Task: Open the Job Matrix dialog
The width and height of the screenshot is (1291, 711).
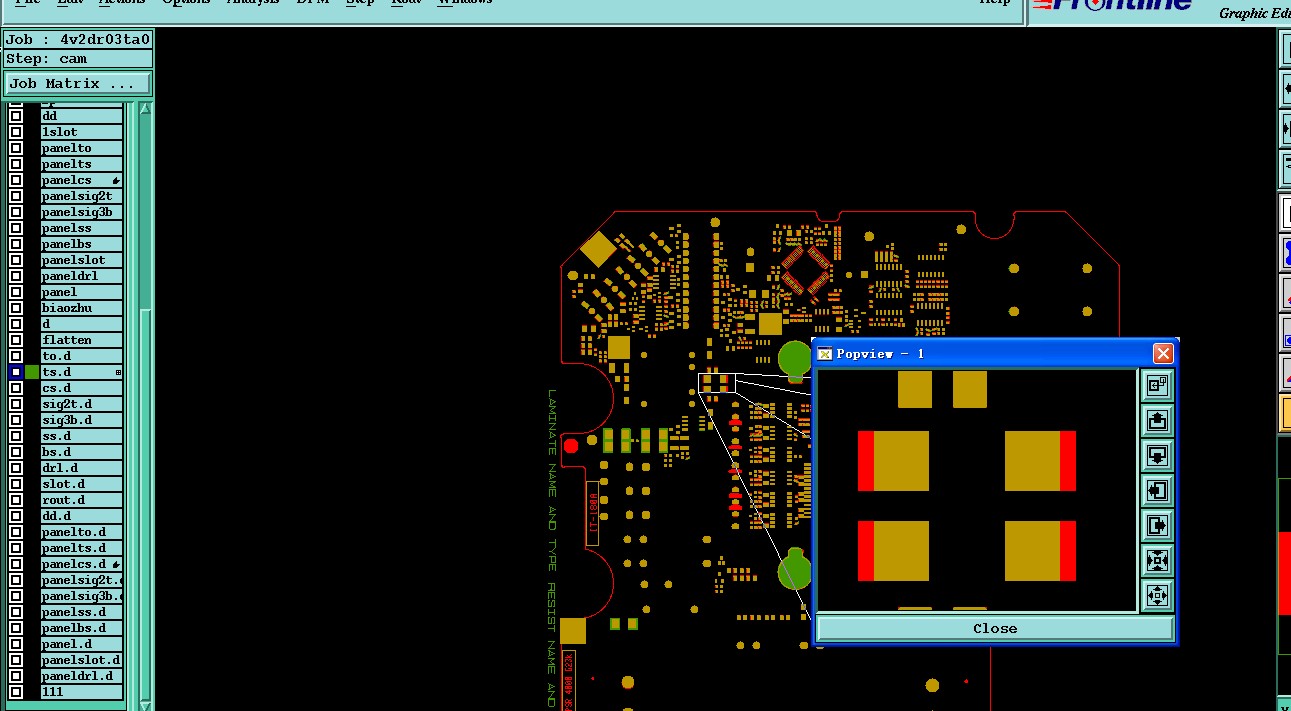Action: pyautogui.click(x=77, y=84)
